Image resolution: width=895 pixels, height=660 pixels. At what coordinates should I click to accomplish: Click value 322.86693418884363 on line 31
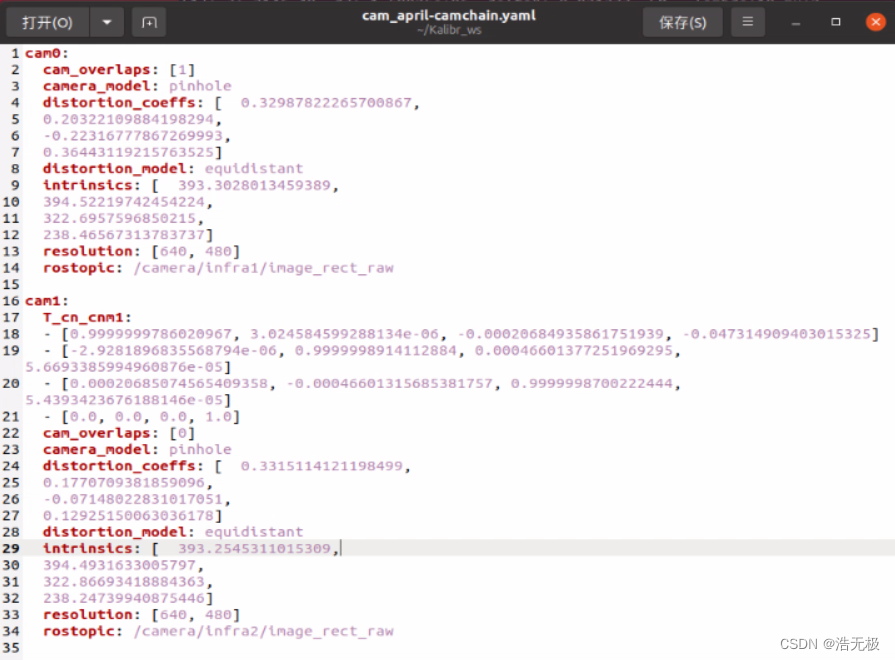pos(124,582)
